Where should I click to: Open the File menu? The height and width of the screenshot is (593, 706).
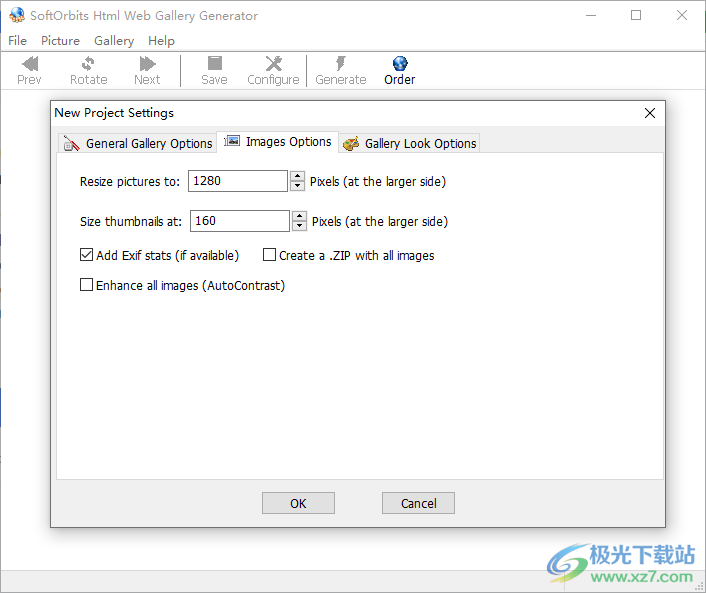pos(18,41)
